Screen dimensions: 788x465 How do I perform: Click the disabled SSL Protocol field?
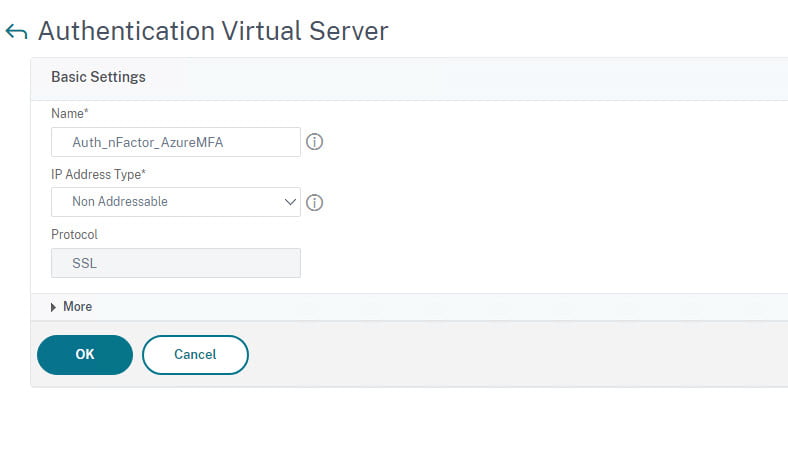176,263
